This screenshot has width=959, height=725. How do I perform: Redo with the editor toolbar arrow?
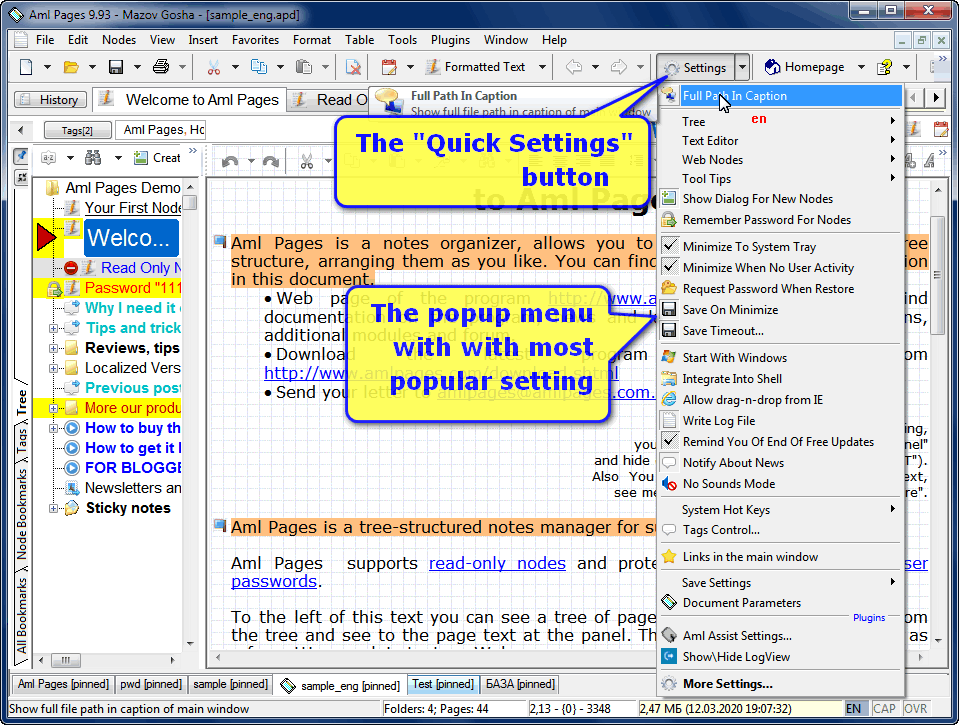270,162
